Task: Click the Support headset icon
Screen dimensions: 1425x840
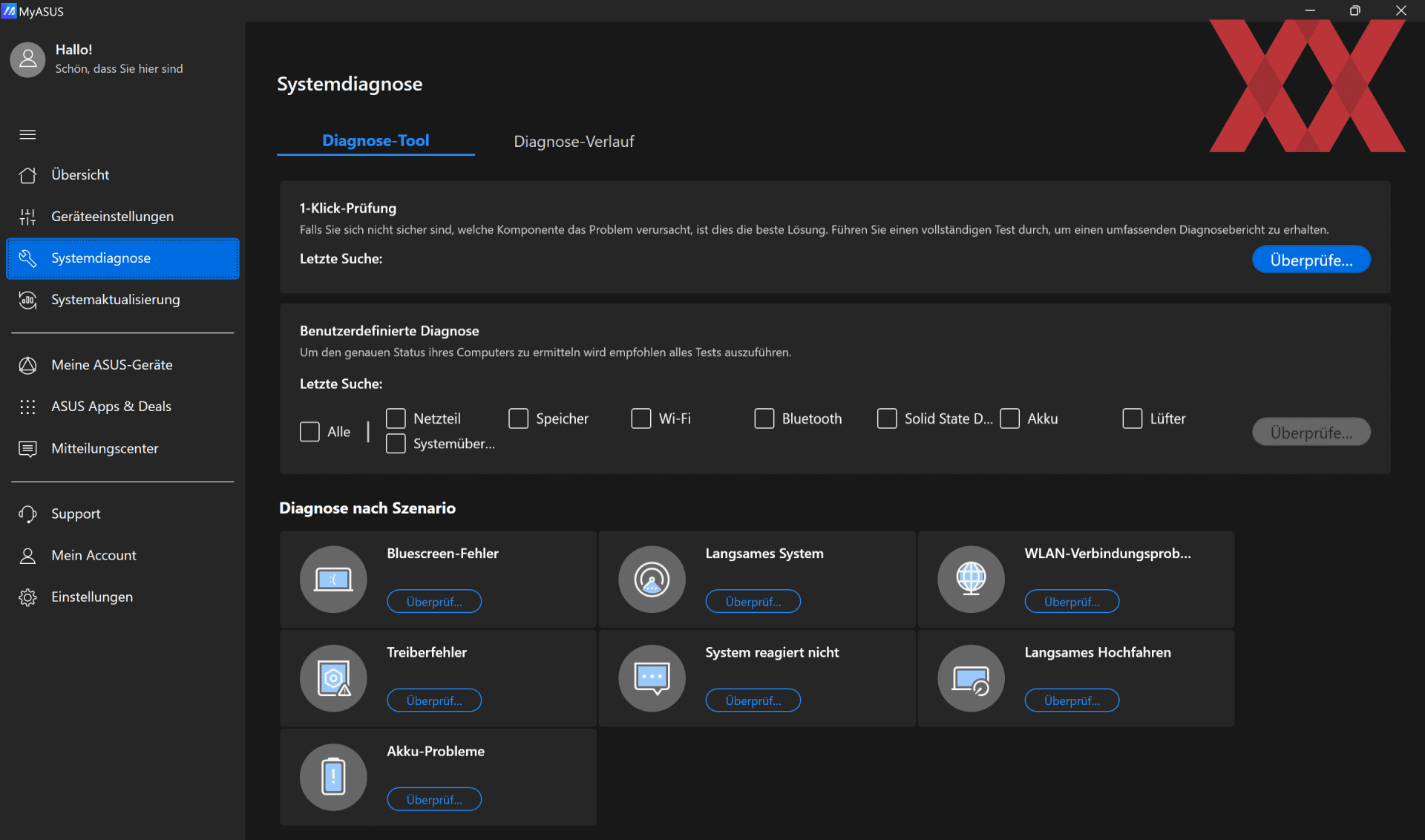Action: click(x=27, y=514)
